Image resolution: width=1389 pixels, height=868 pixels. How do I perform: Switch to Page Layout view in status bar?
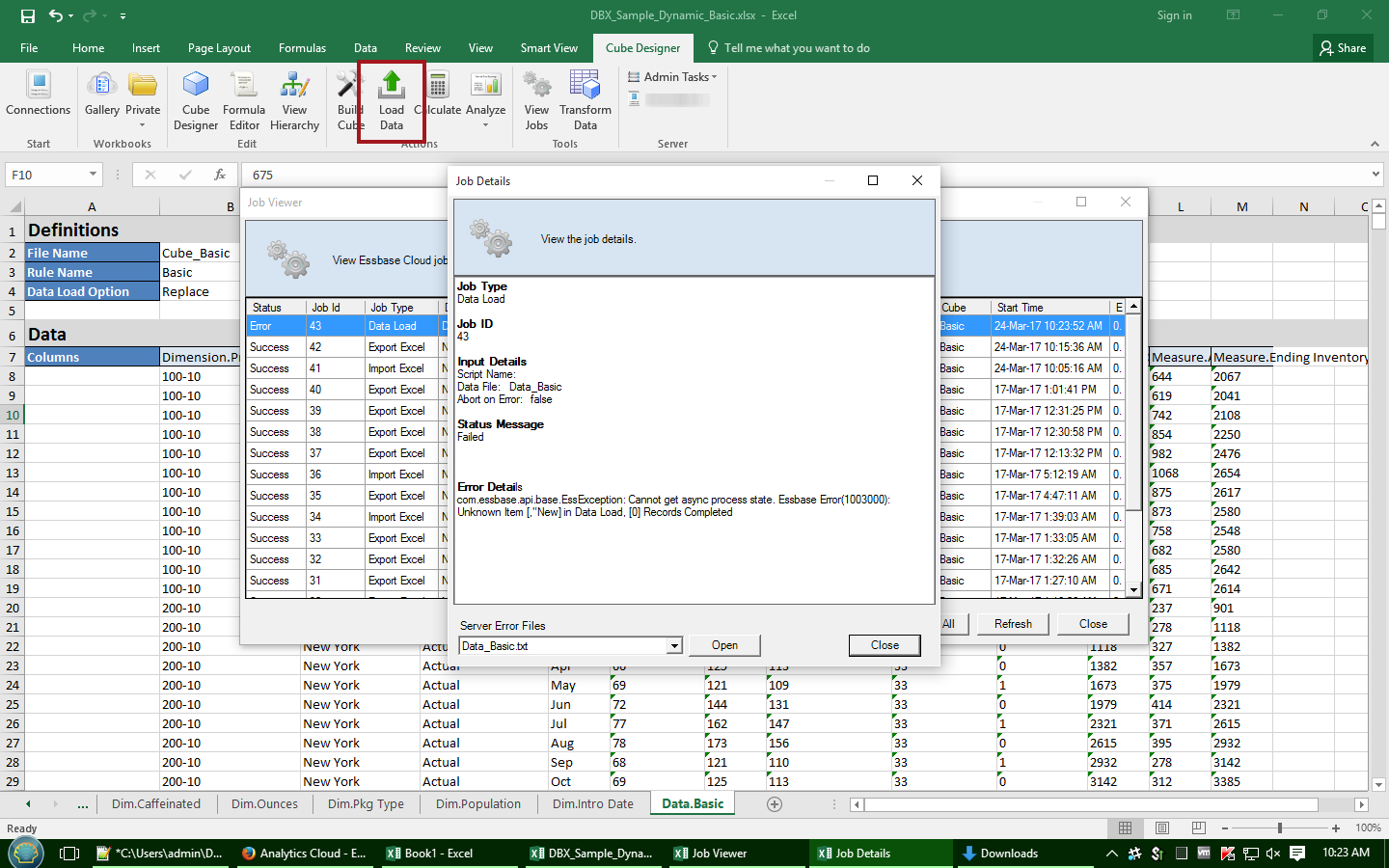(x=1162, y=828)
